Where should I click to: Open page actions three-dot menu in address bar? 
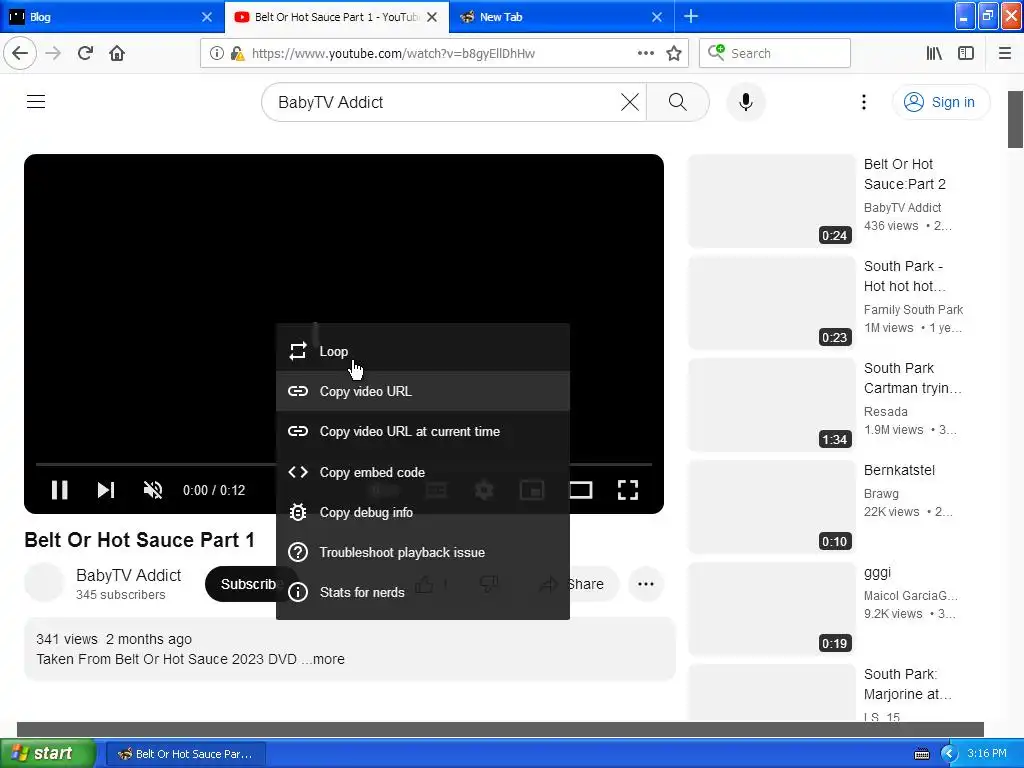point(645,53)
